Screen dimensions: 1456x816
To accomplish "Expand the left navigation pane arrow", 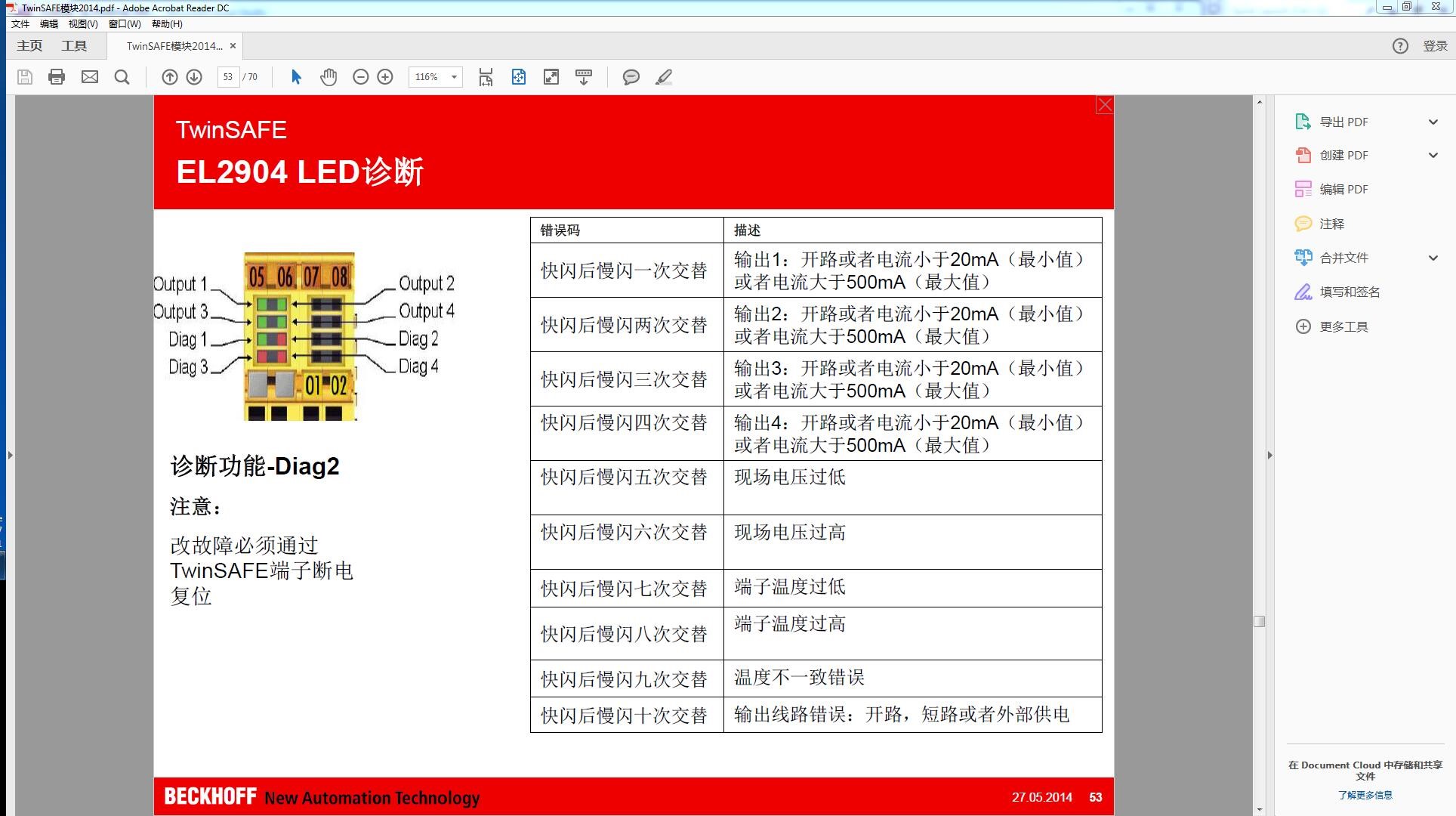I will pyautogui.click(x=10, y=455).
